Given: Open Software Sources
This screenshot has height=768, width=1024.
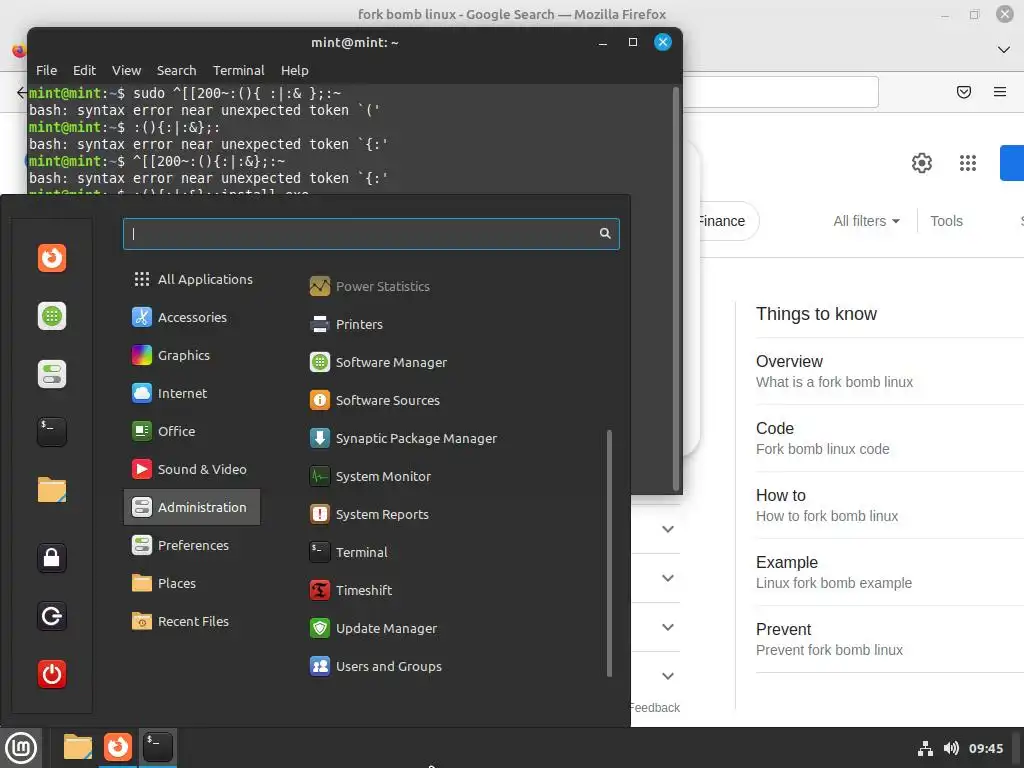Looking at the screenshot, I should point(375,400).
